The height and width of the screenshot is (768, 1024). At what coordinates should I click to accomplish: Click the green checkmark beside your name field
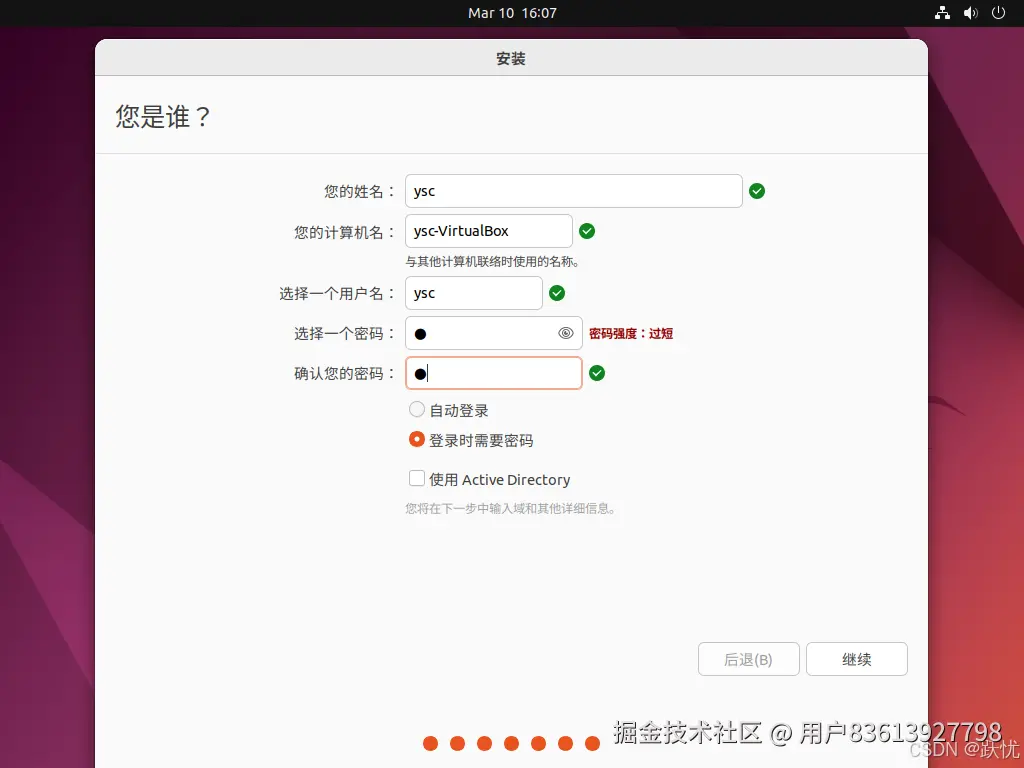click(x=757, y=191)
